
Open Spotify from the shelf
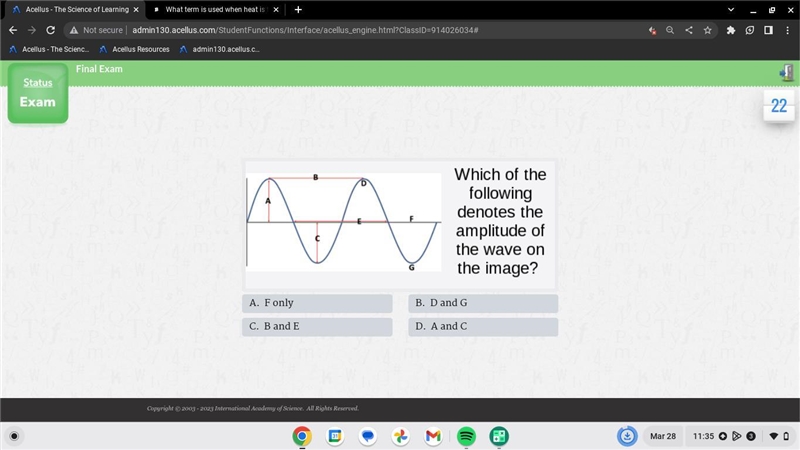click(466, 436)
